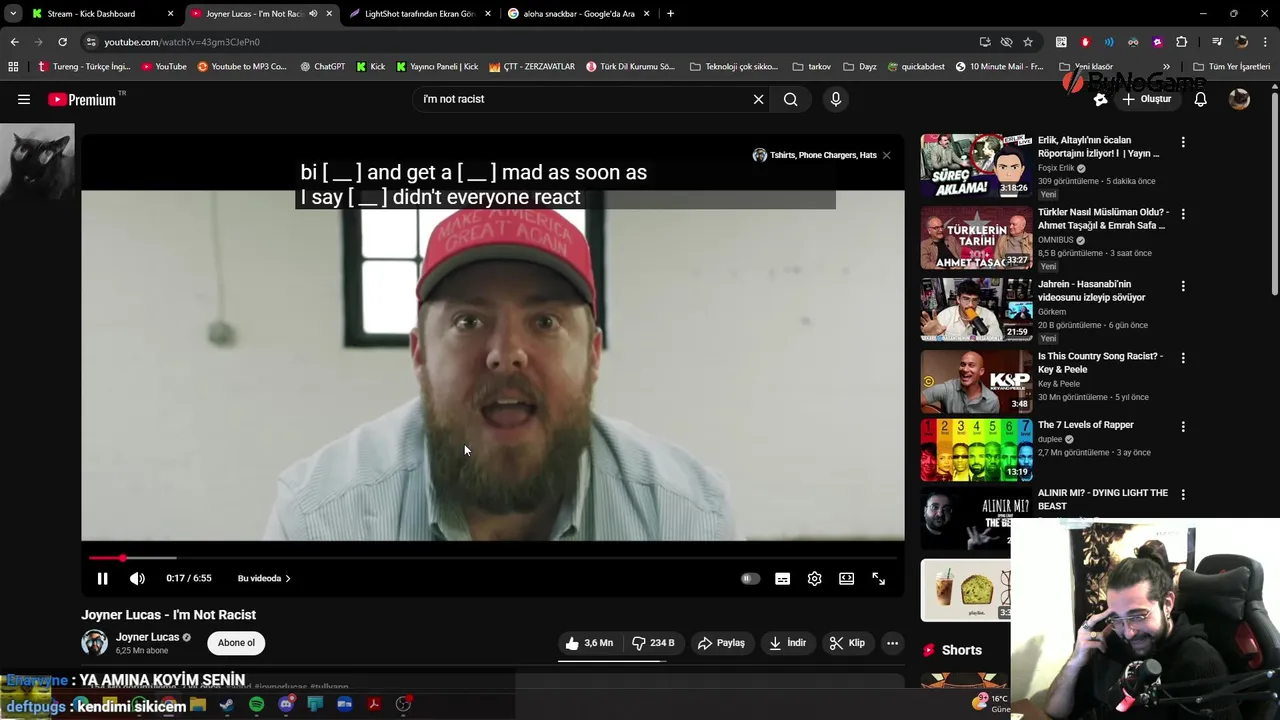The height and width of the screenshot is (720, 1280).
Task: Open options for 'Jahrein - Hasanabi'nin' video
Action: pos(1183,286)
